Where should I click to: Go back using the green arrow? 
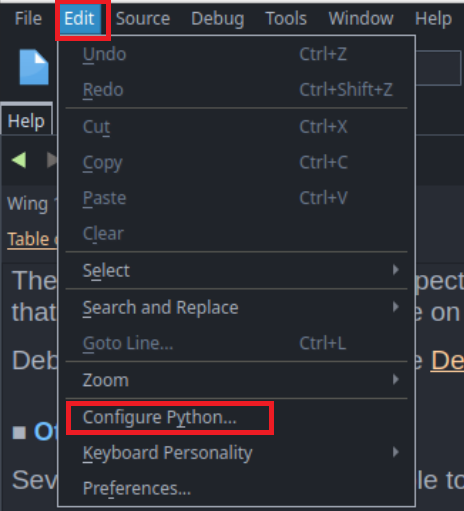[x=19, y=160]
